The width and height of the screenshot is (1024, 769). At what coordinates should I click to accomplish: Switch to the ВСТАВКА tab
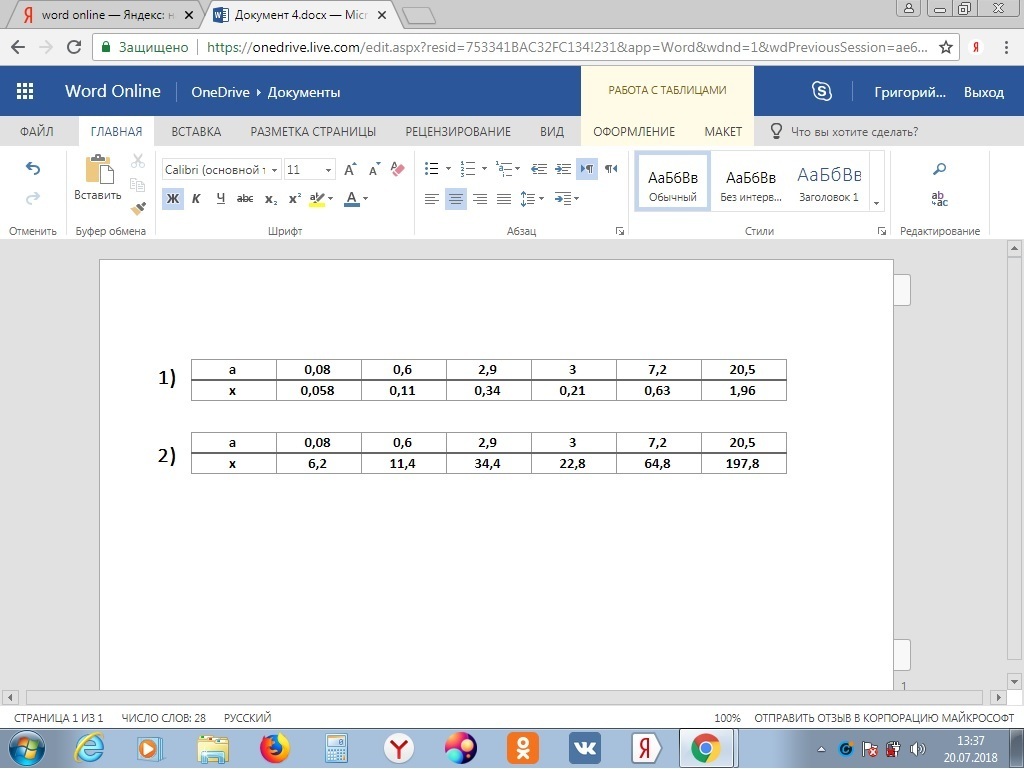point(196,131)
